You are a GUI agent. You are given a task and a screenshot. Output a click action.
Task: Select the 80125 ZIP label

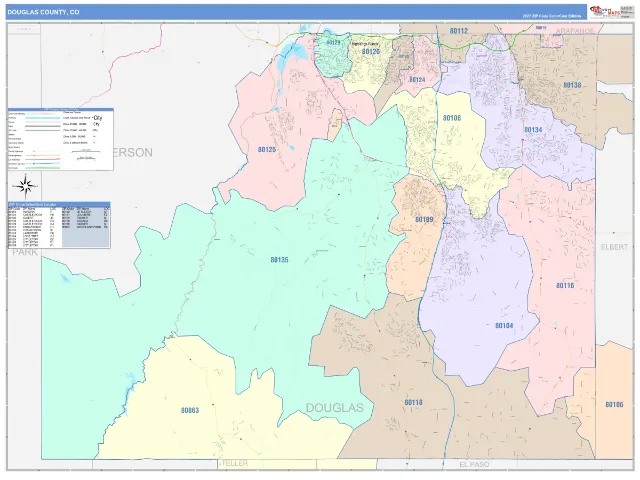point(267,149)
